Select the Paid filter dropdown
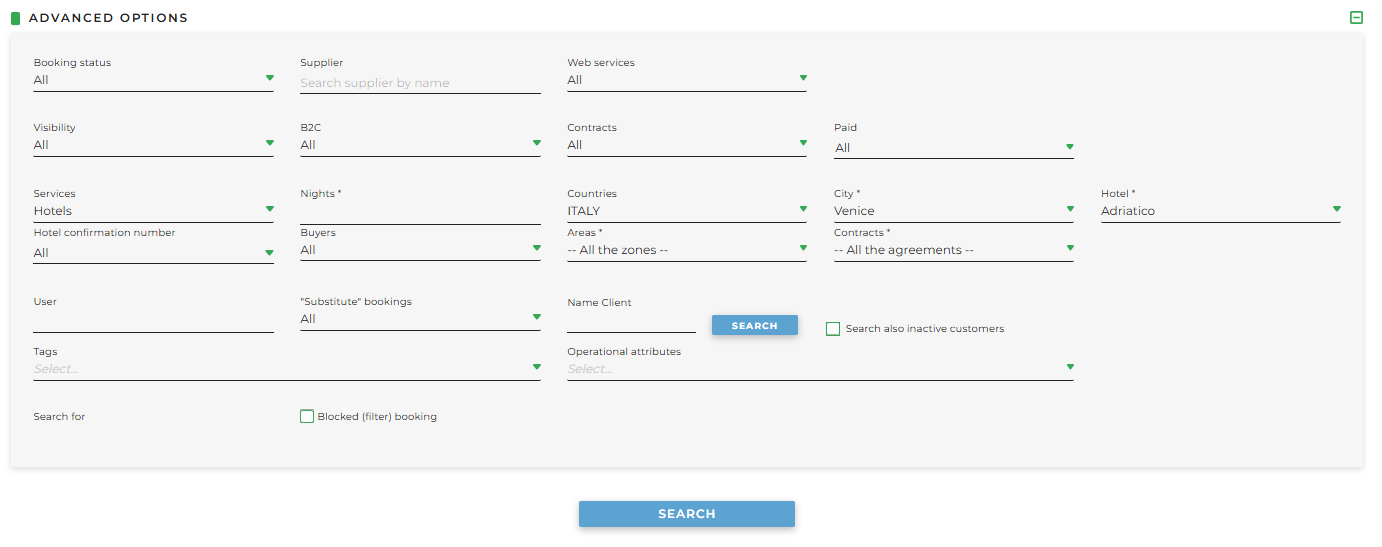The height and width of the screenshot is (547, 1382). [953, 148]
